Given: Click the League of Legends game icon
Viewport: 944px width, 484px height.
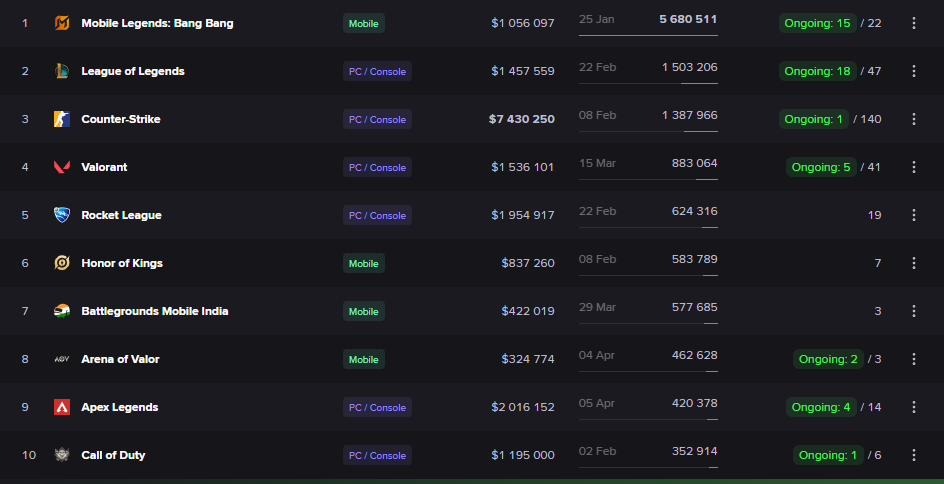Looking at the screenshot, I should [61, 71].
